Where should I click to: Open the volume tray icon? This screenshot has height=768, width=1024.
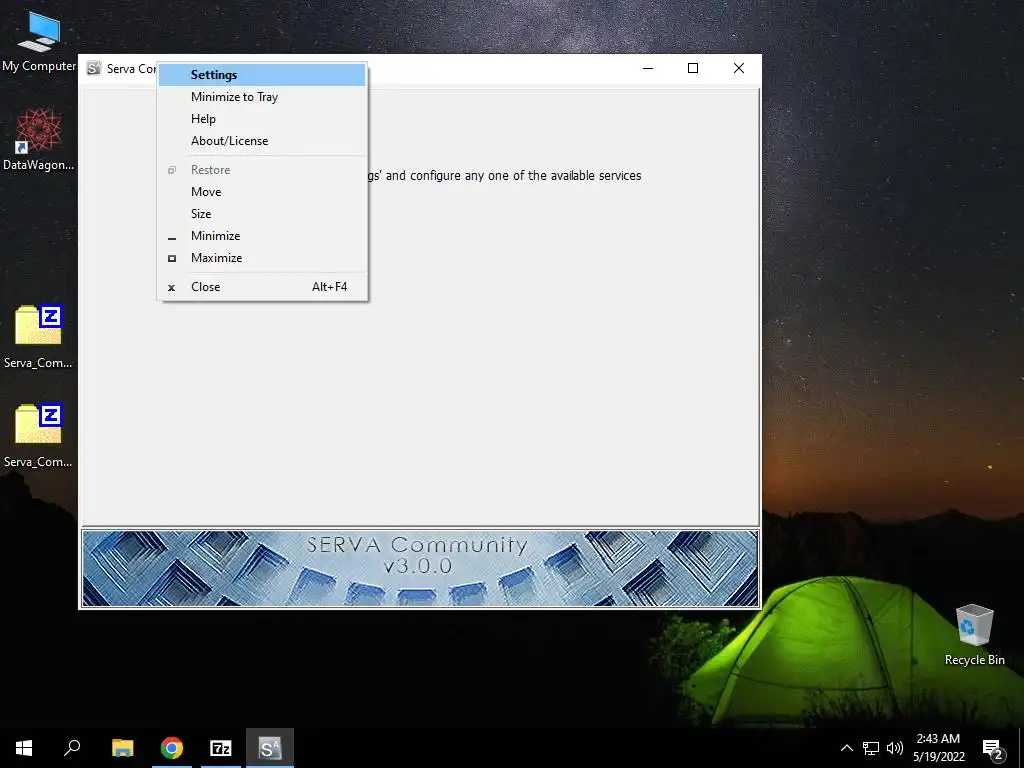895,748
